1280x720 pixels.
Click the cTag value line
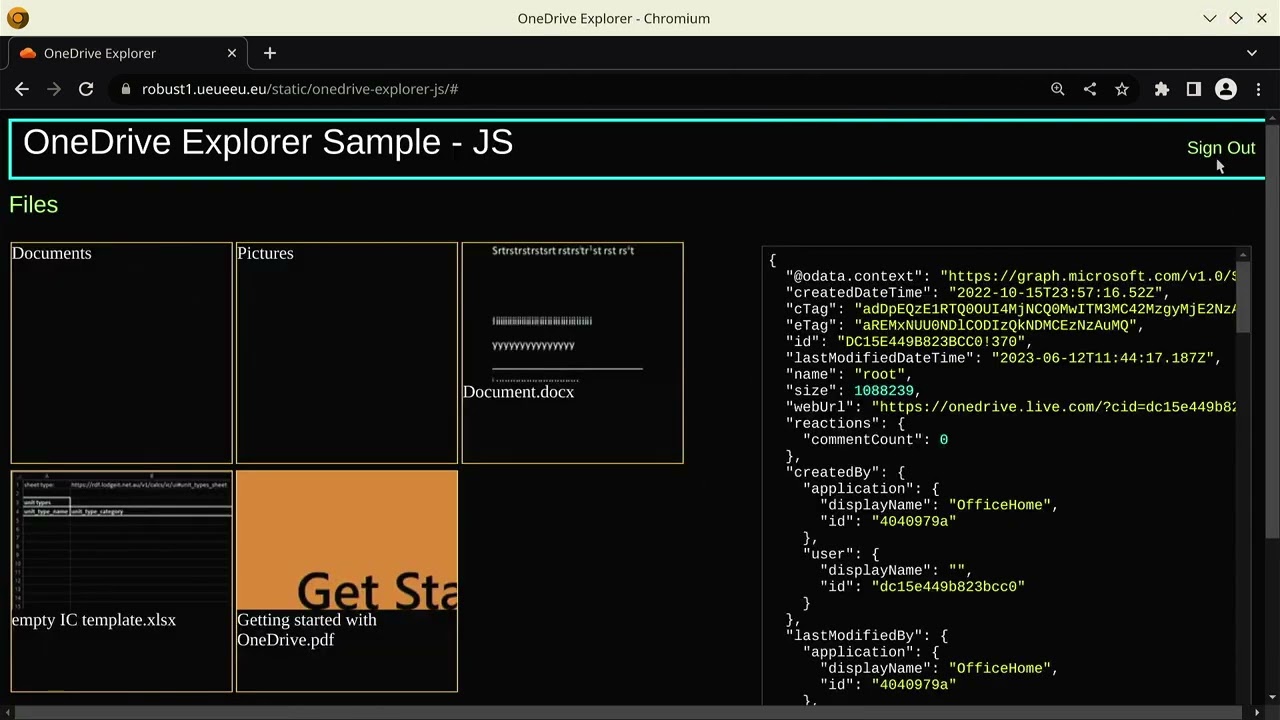click(1011, 309)
